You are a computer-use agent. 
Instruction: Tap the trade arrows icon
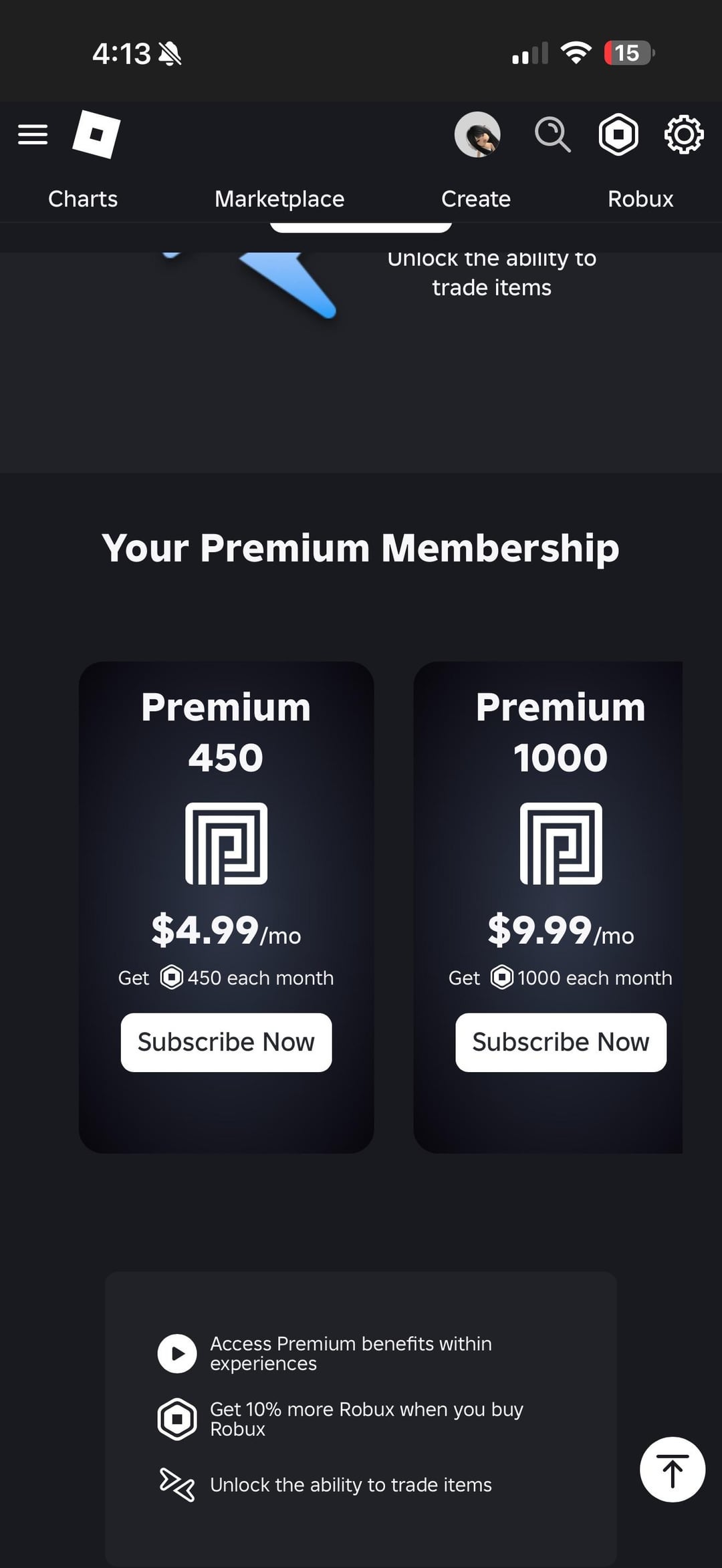(x=177, y=1484)
